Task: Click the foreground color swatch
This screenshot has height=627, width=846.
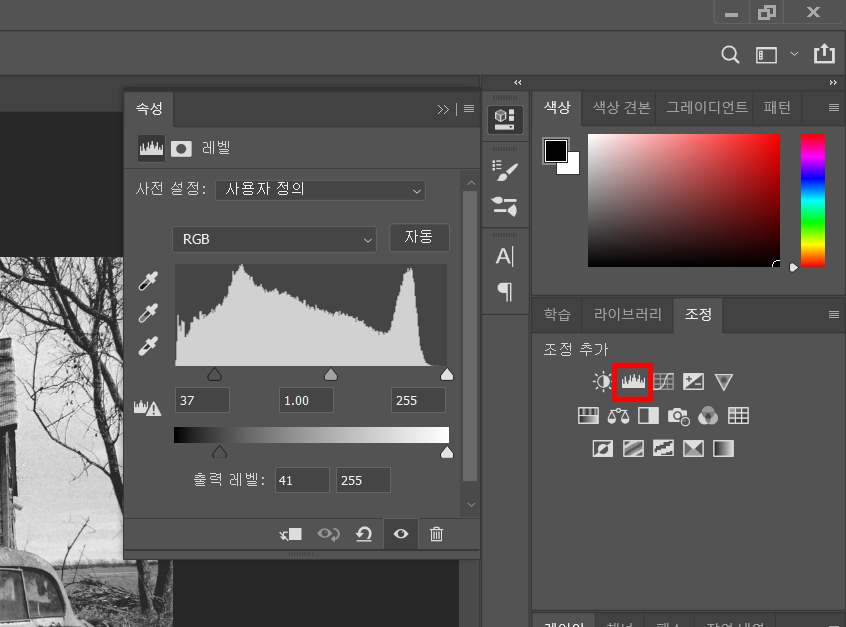Action: coord(556,151)
